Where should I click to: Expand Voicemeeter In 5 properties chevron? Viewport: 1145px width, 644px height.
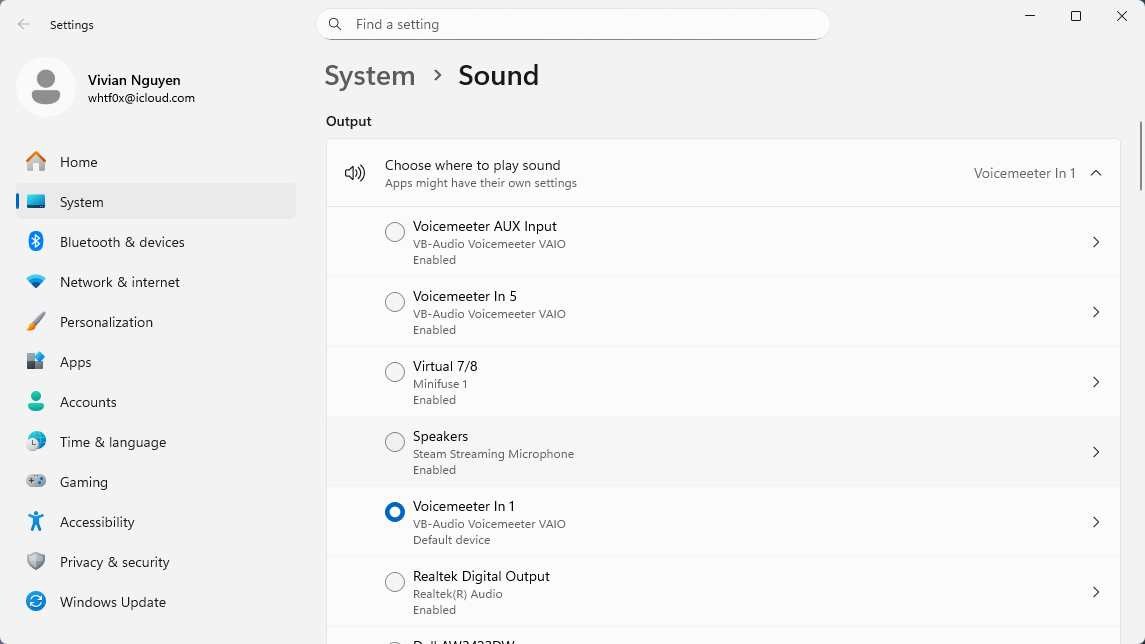click(x=1096, y=312)
